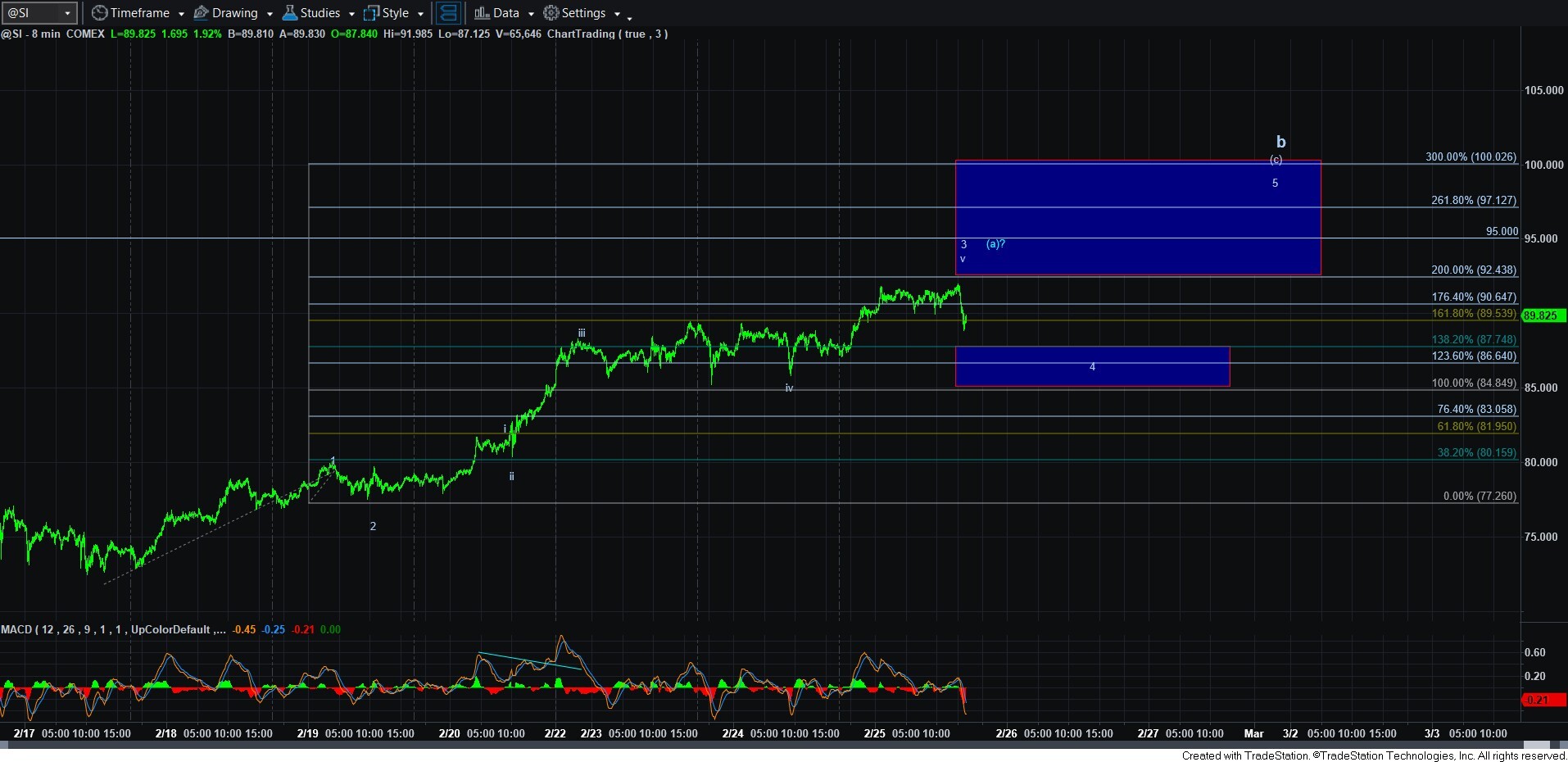Open the Data menu label
The image size is (1568, 762).
[505, 13]
